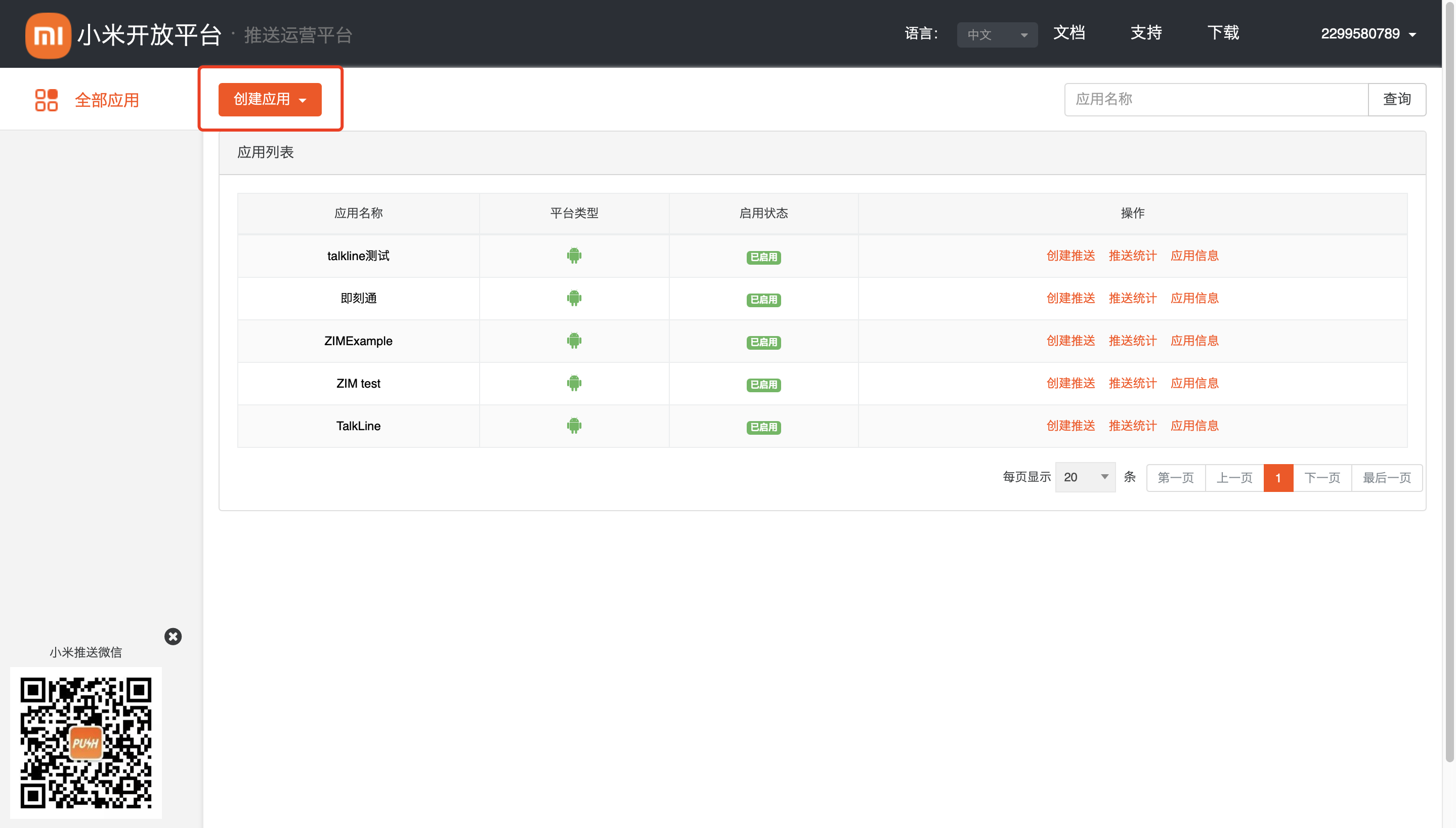1456x828 pixels.
Task: Click 推送统计 for ZIMExample
Action: pyautogui.click(x=1133, y=341)
